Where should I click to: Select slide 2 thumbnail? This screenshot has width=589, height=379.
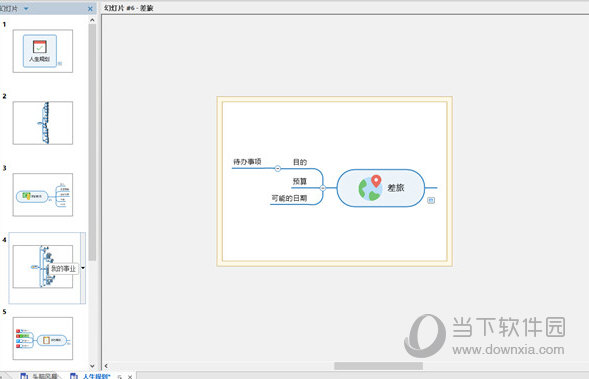point(43,123)
